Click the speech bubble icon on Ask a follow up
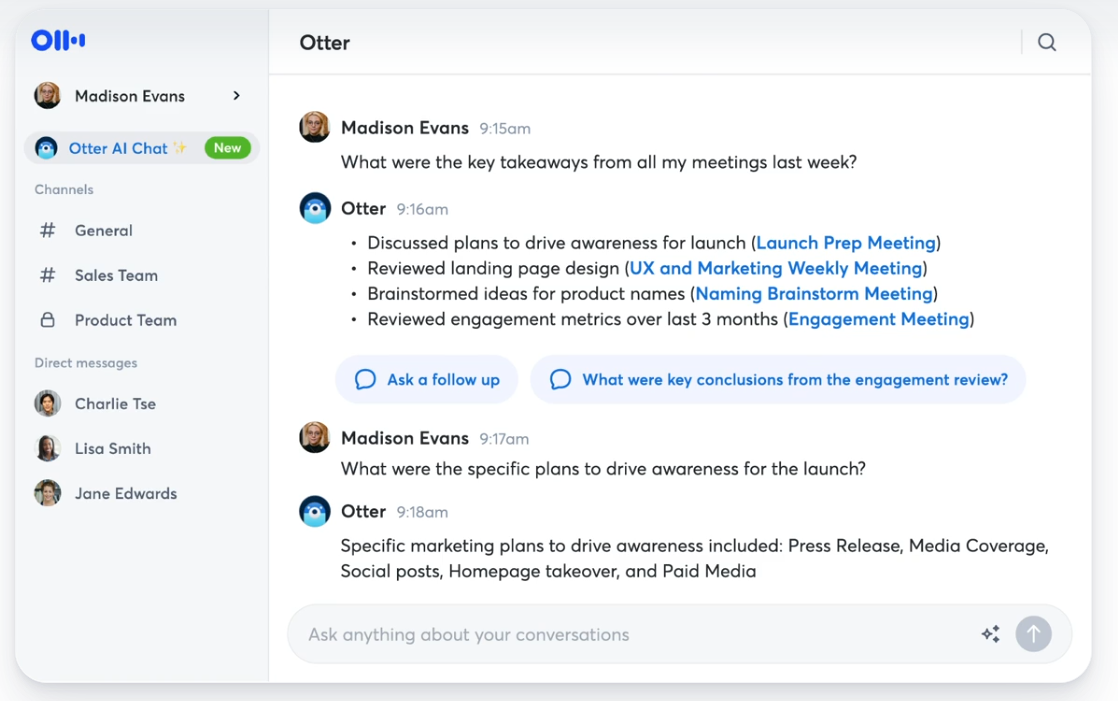 pos(365,379)
